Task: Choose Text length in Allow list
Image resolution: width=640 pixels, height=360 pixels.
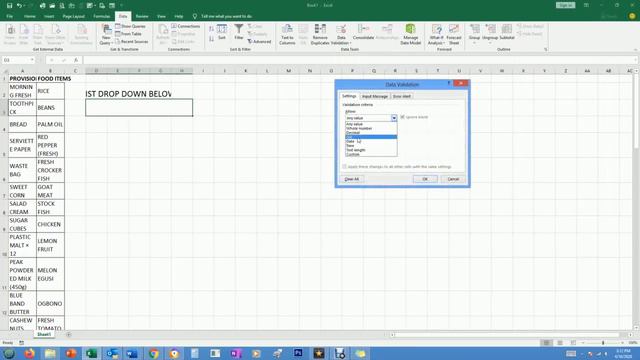Action: [x=371, y=150]
